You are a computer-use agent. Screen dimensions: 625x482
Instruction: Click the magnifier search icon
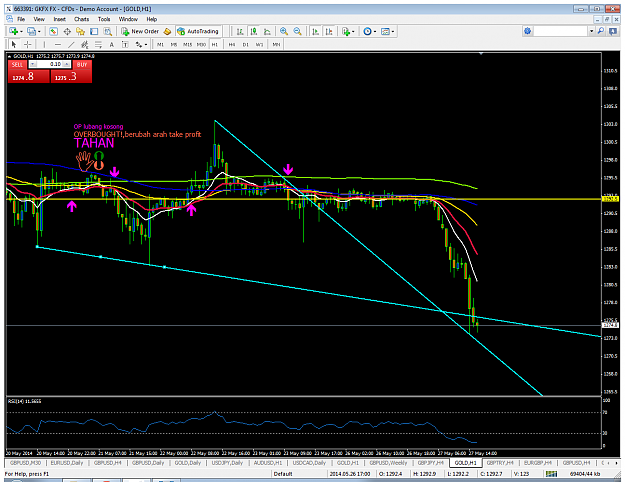[x=600, y=31]
